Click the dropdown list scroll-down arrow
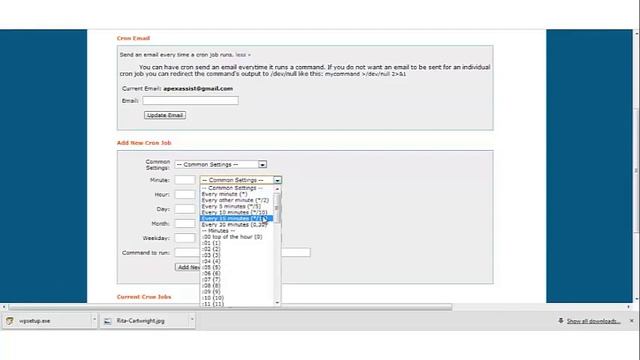640x360 pixels. (x=277, y=303)
